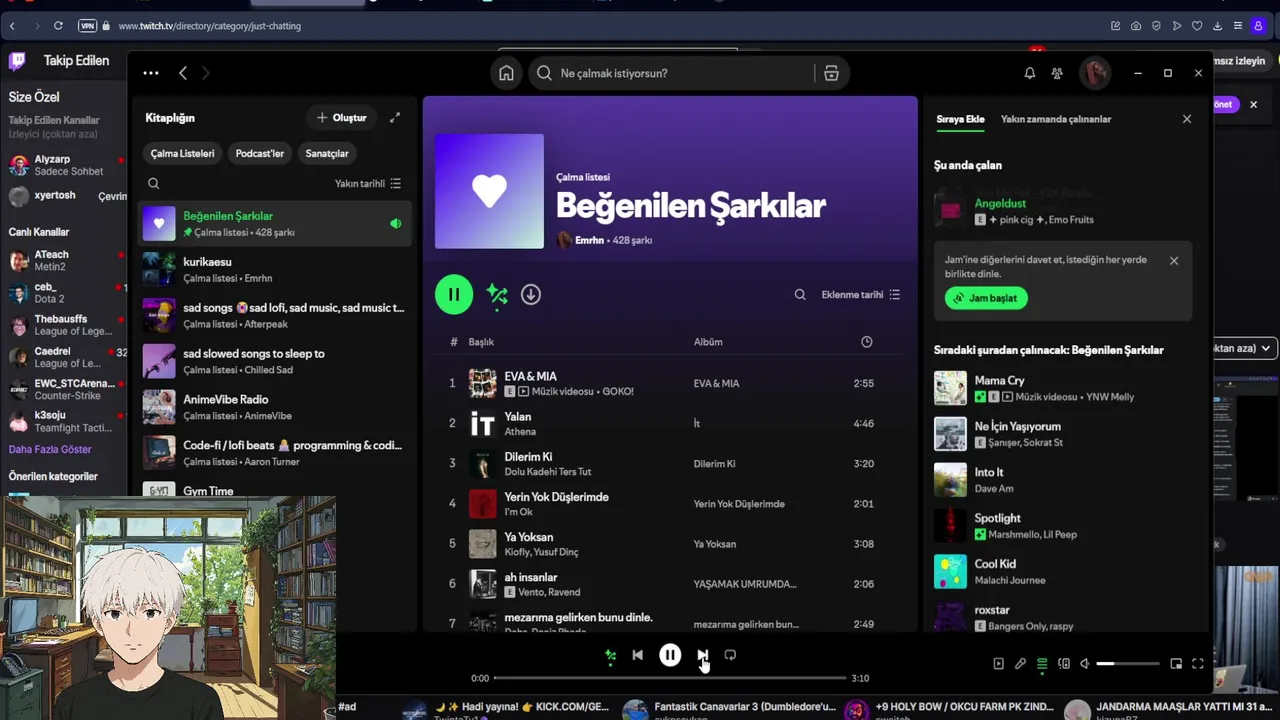Open Daha Fazla Göster in Twitch sidebar
The height and width of the screenshot is (720, 1280).
[x=50, y=450]
